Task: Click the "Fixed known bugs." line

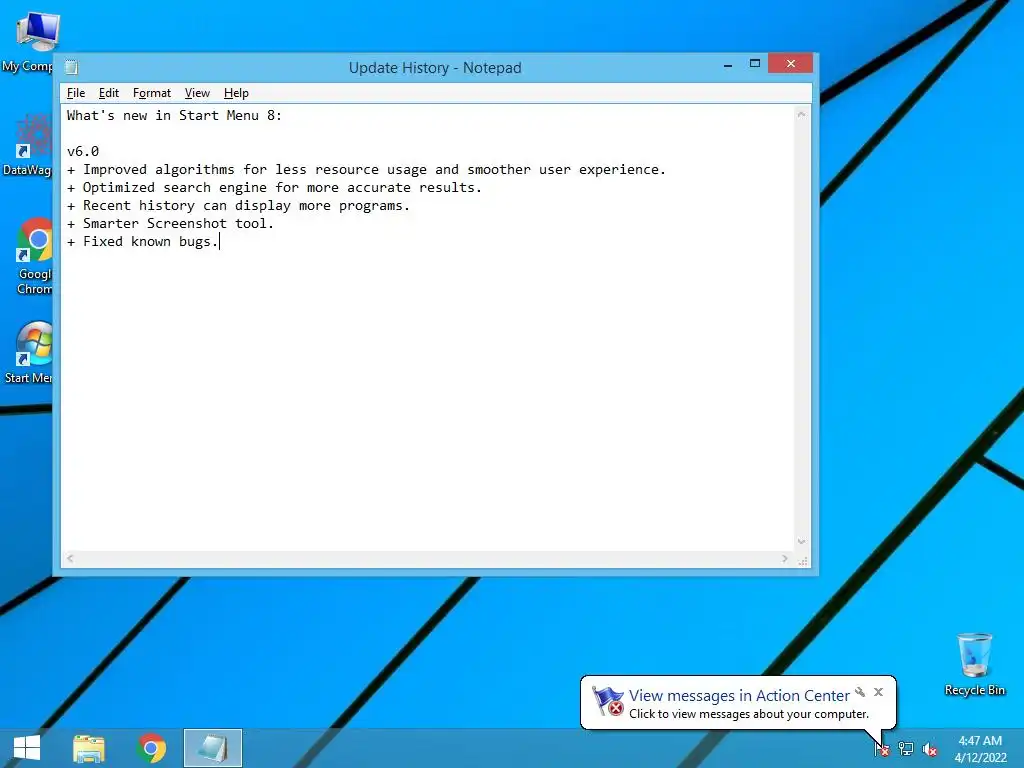Action: click(x=142, y=242)
